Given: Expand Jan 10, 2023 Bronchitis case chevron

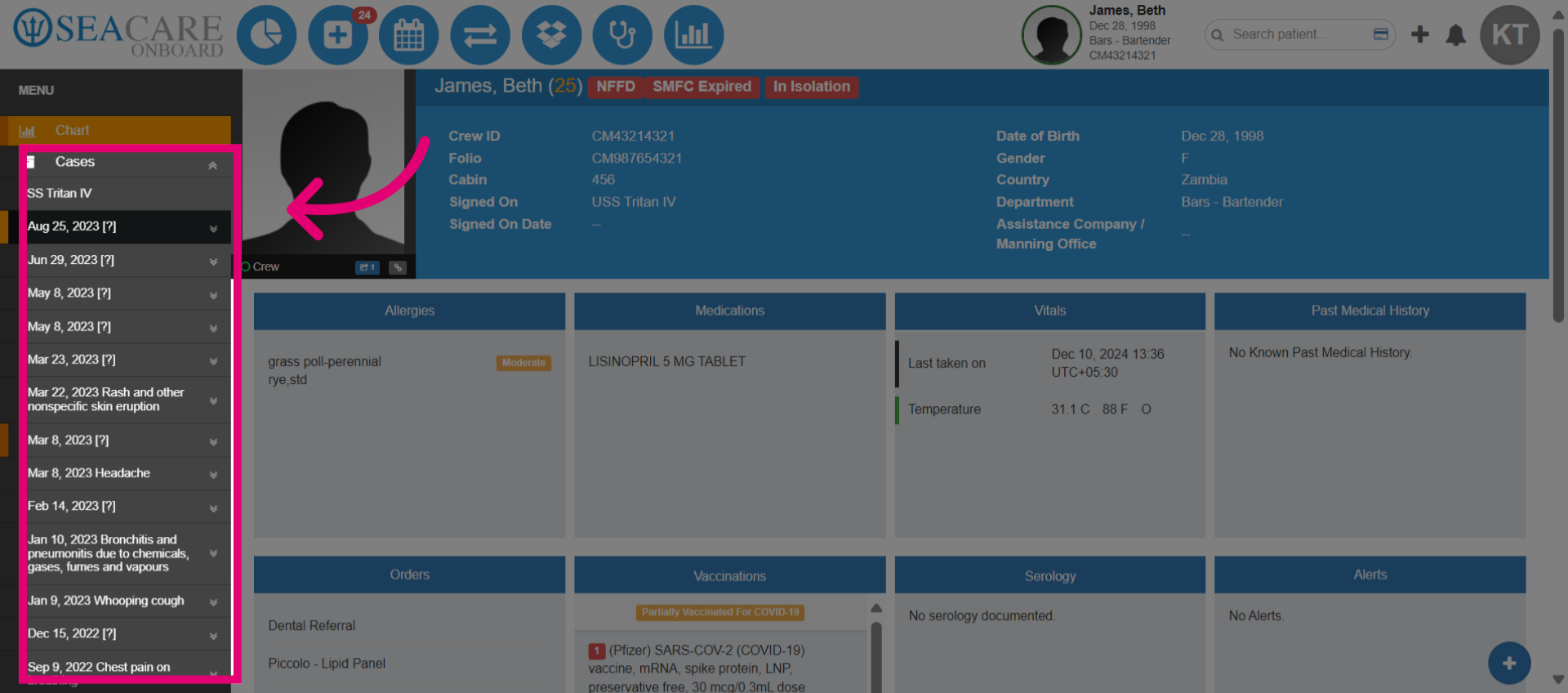Looking at the screenshot, I should coord(213,553).
